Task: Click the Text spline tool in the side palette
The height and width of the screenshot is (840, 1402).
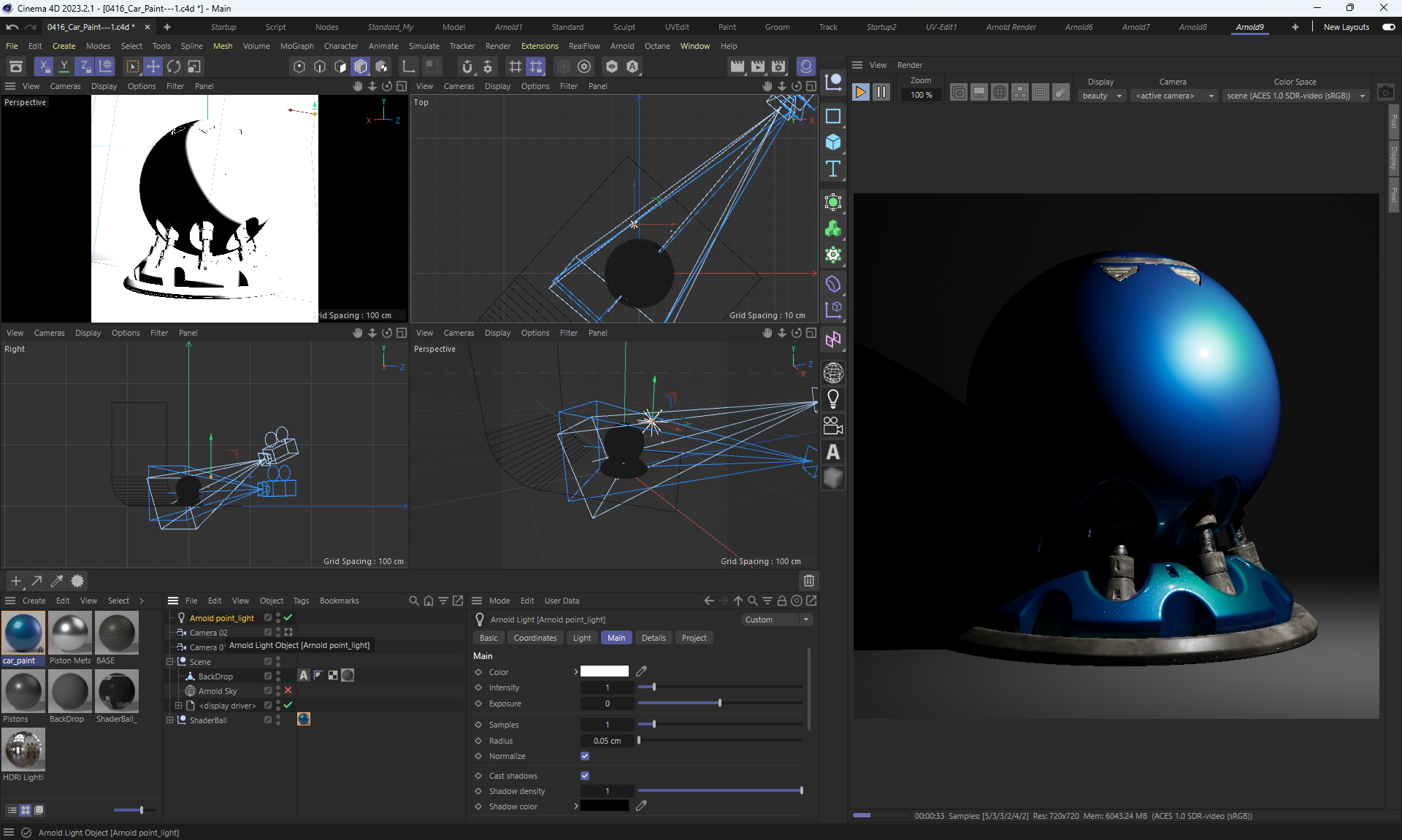Action: (x=832, y=169)
